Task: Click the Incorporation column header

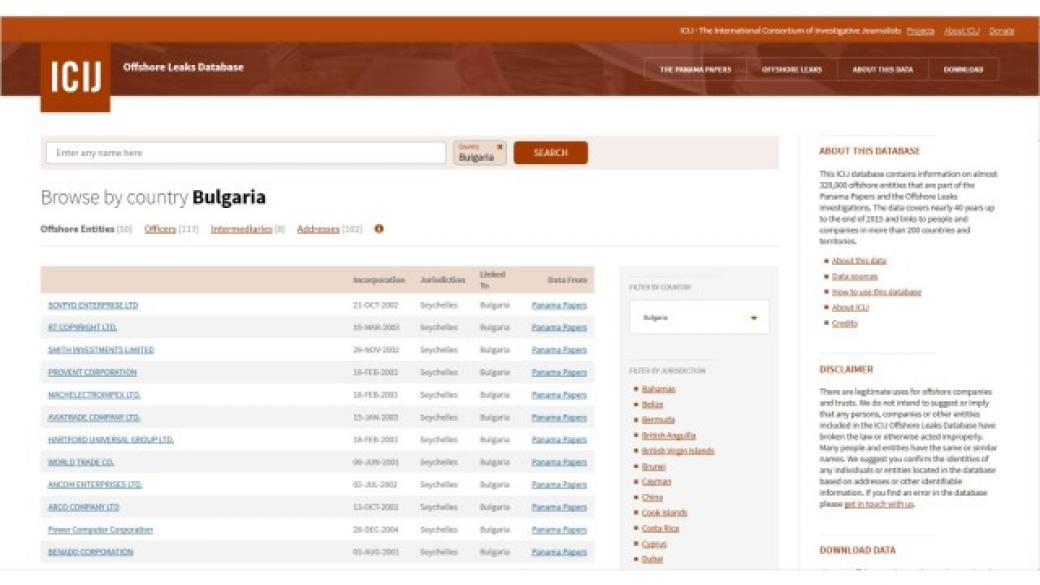Action: click(x=379, y=280)
